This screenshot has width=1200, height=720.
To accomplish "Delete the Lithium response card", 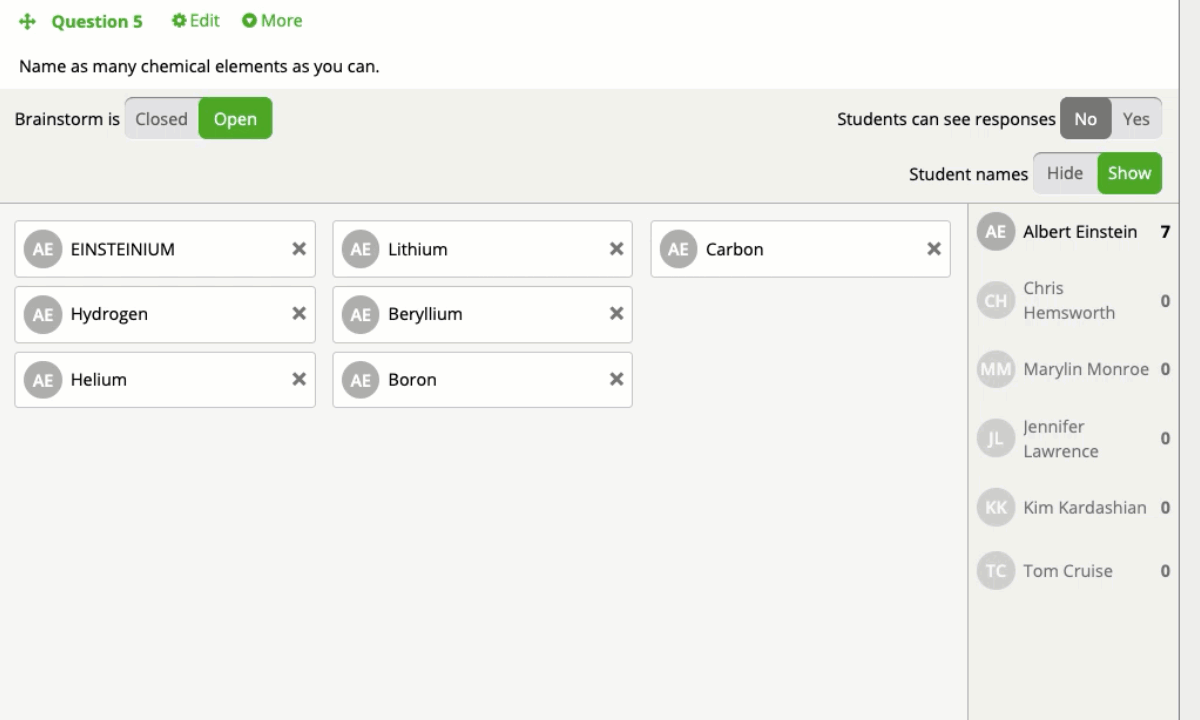I will [616, 249].
